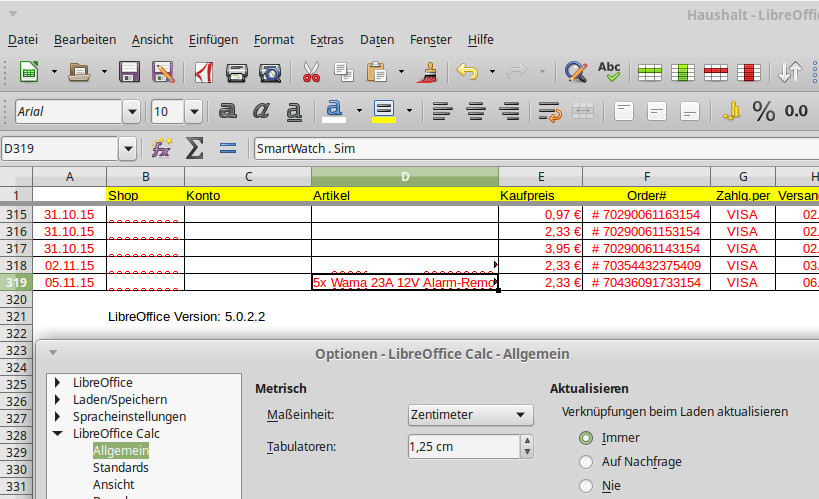Toggle underline formatting
The width and height of the screenshot is (819, 499).
coord(294,111)
